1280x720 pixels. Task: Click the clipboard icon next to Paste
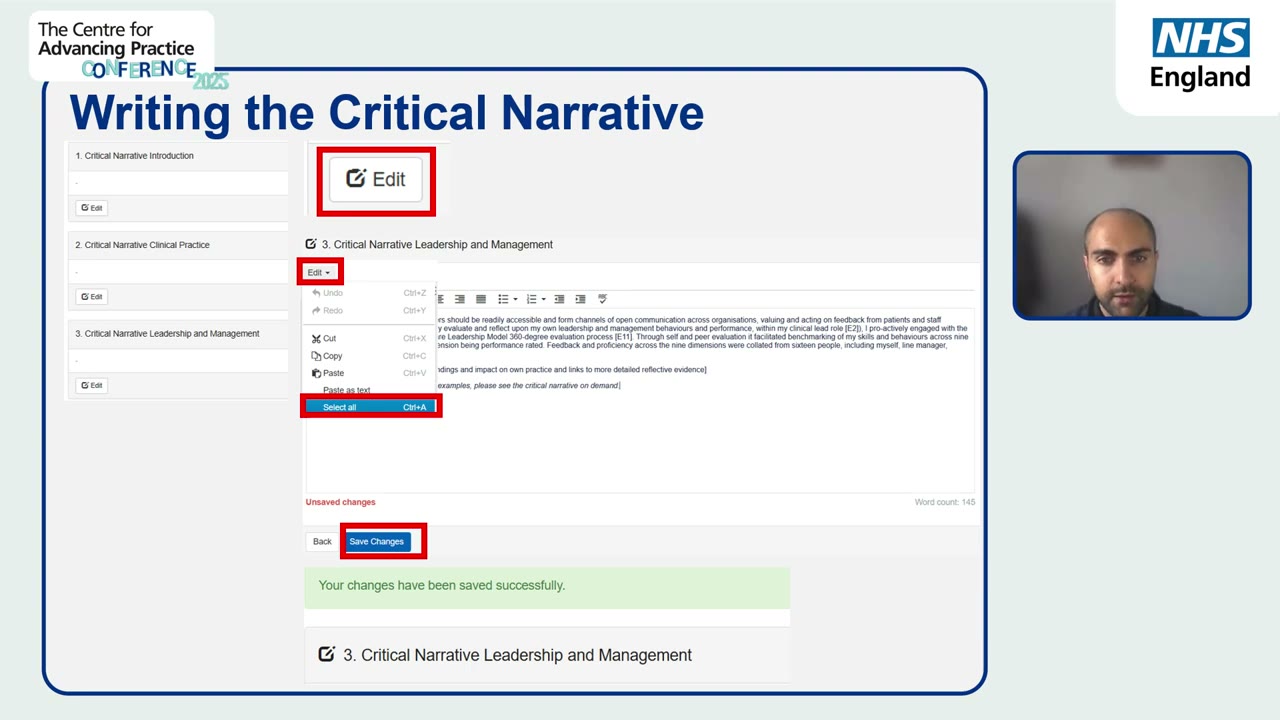[316, 373]
